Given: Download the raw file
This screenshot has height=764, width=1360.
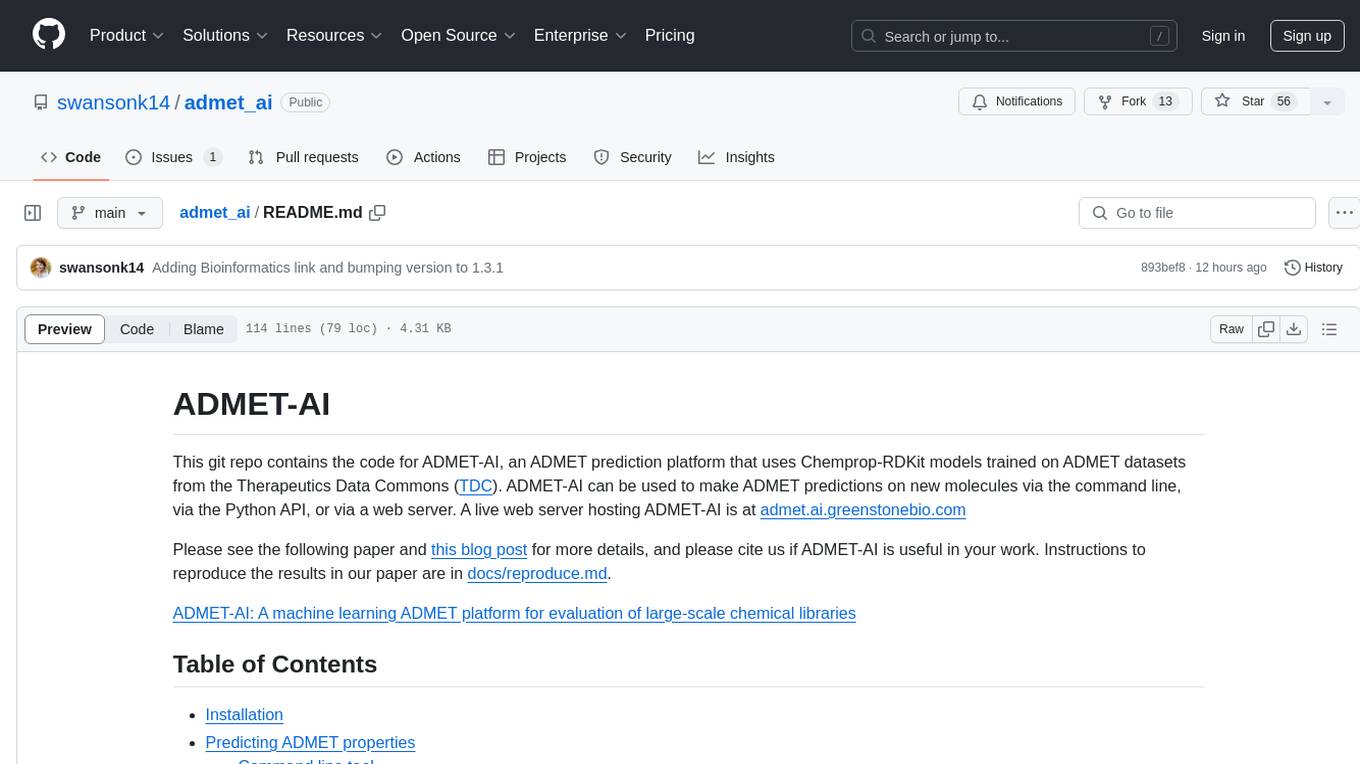Looking at the screenshot, I should click(x=1294, y=329).
